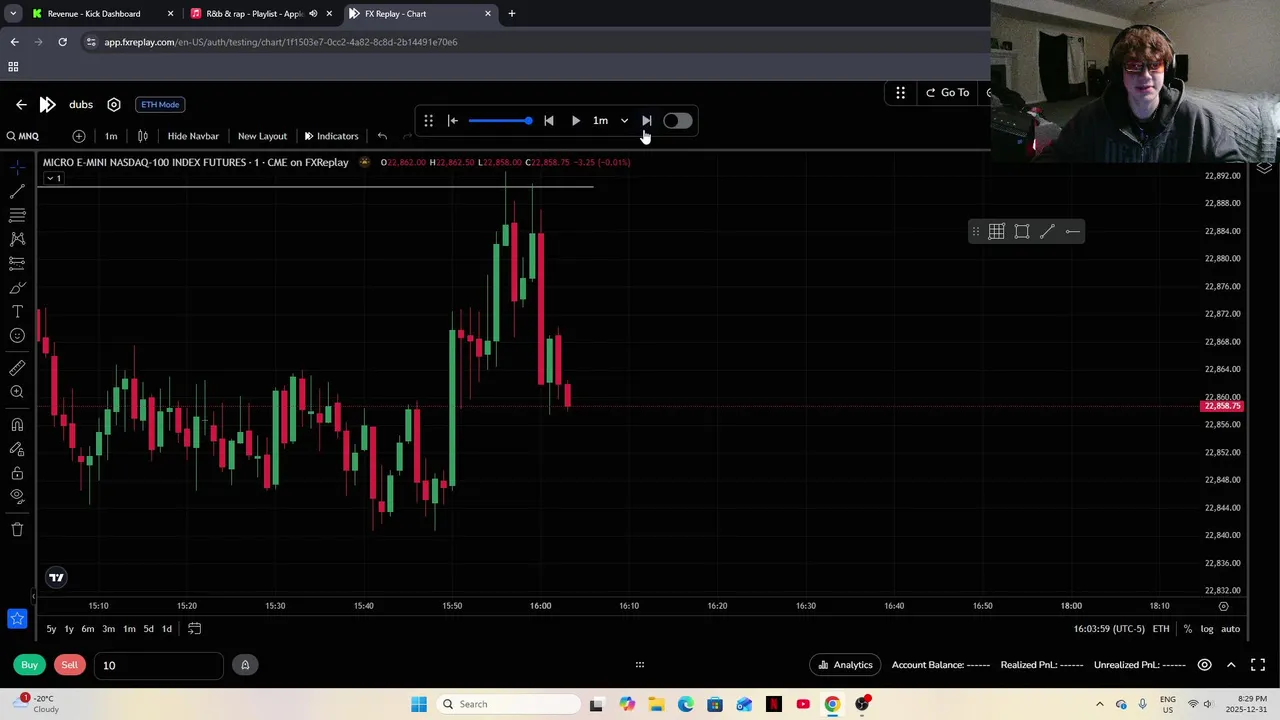Undo the last chart action
The height and width of the screenshot is (720, 1280).
382,136
